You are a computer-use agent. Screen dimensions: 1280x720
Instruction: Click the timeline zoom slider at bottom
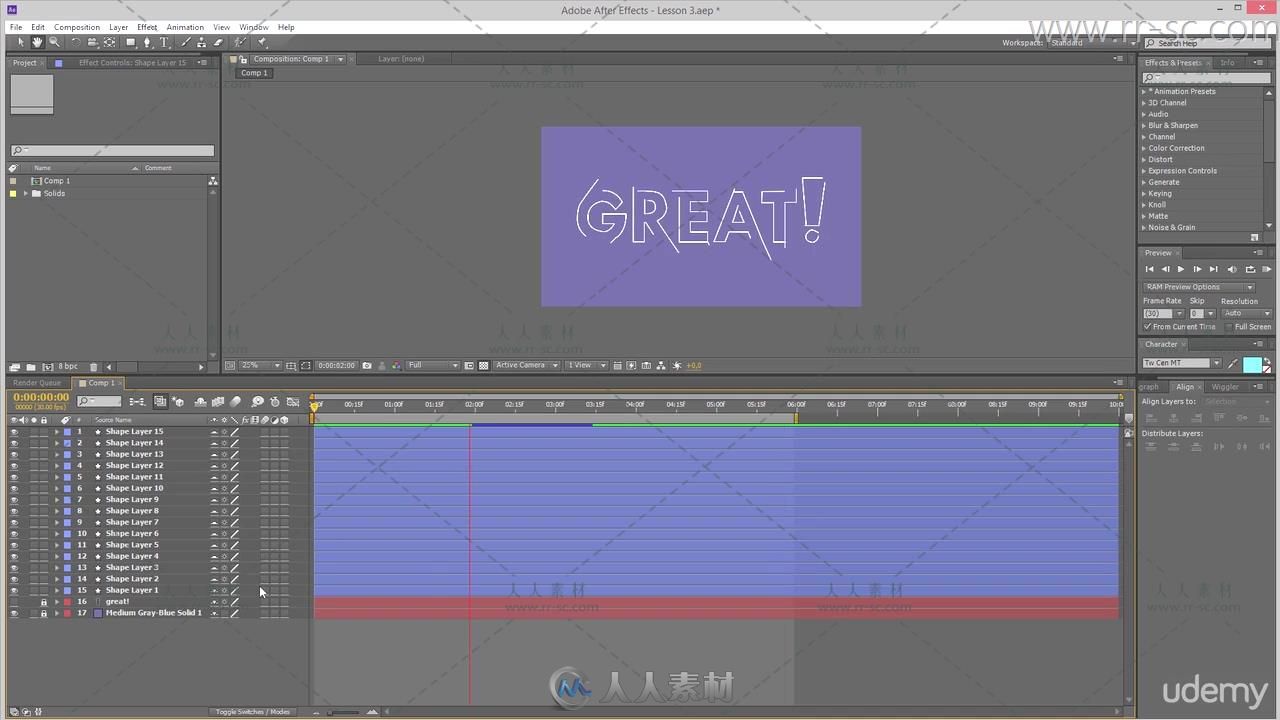click(344, 712)
